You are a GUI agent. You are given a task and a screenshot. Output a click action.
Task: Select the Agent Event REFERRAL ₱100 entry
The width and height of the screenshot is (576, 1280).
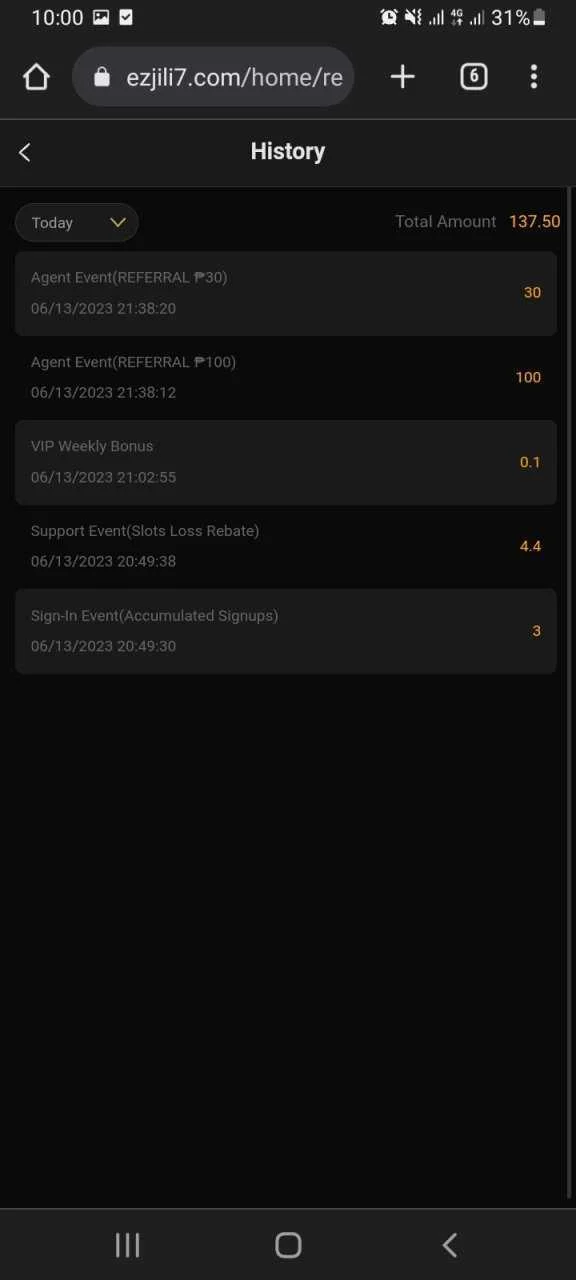(286, 377)
